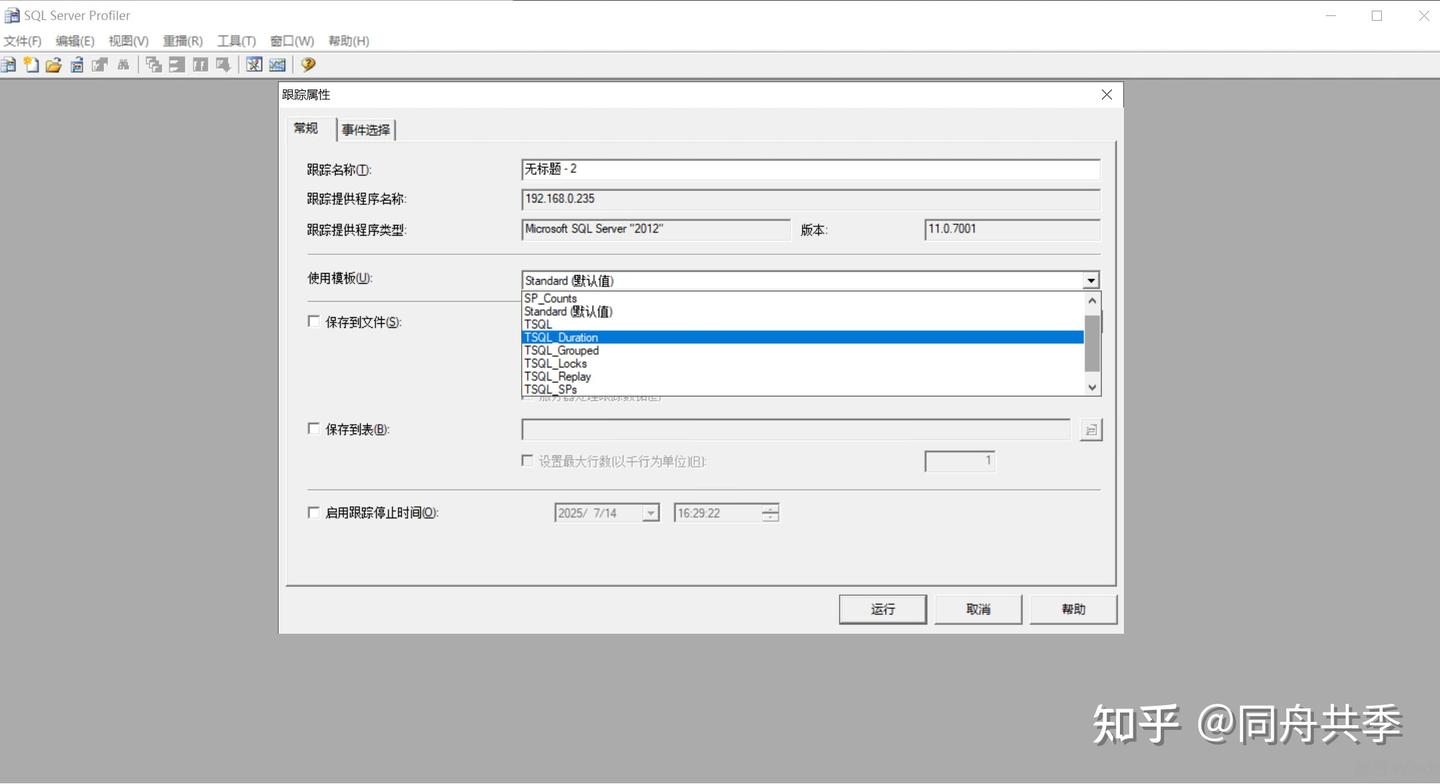Click the New Trace toolbar icon

pos(8,65)
